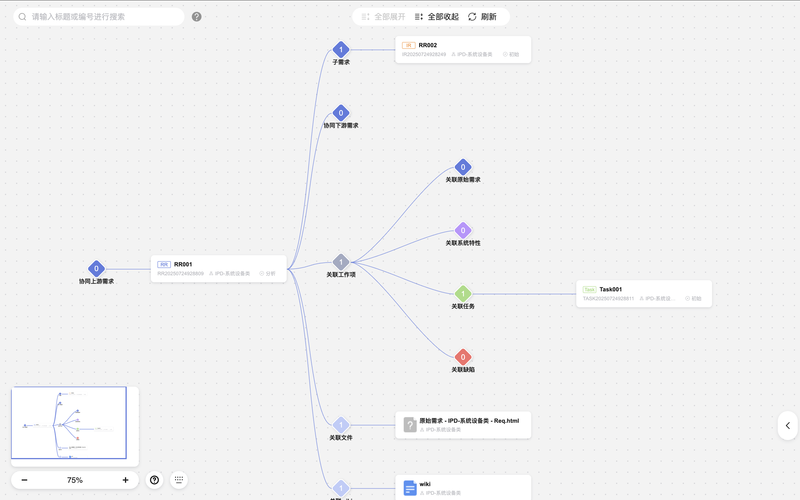Open the keyboard shortcuts icon
Image resolution: width=800 pixels, height=500 pixels.
tap(179, 480)
